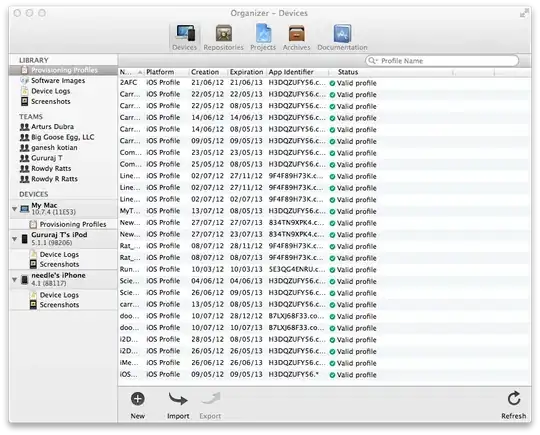Screen dimensions: 540x435
Task: Open the Documentation toolbar icon
Action: [x=342, y=33]
